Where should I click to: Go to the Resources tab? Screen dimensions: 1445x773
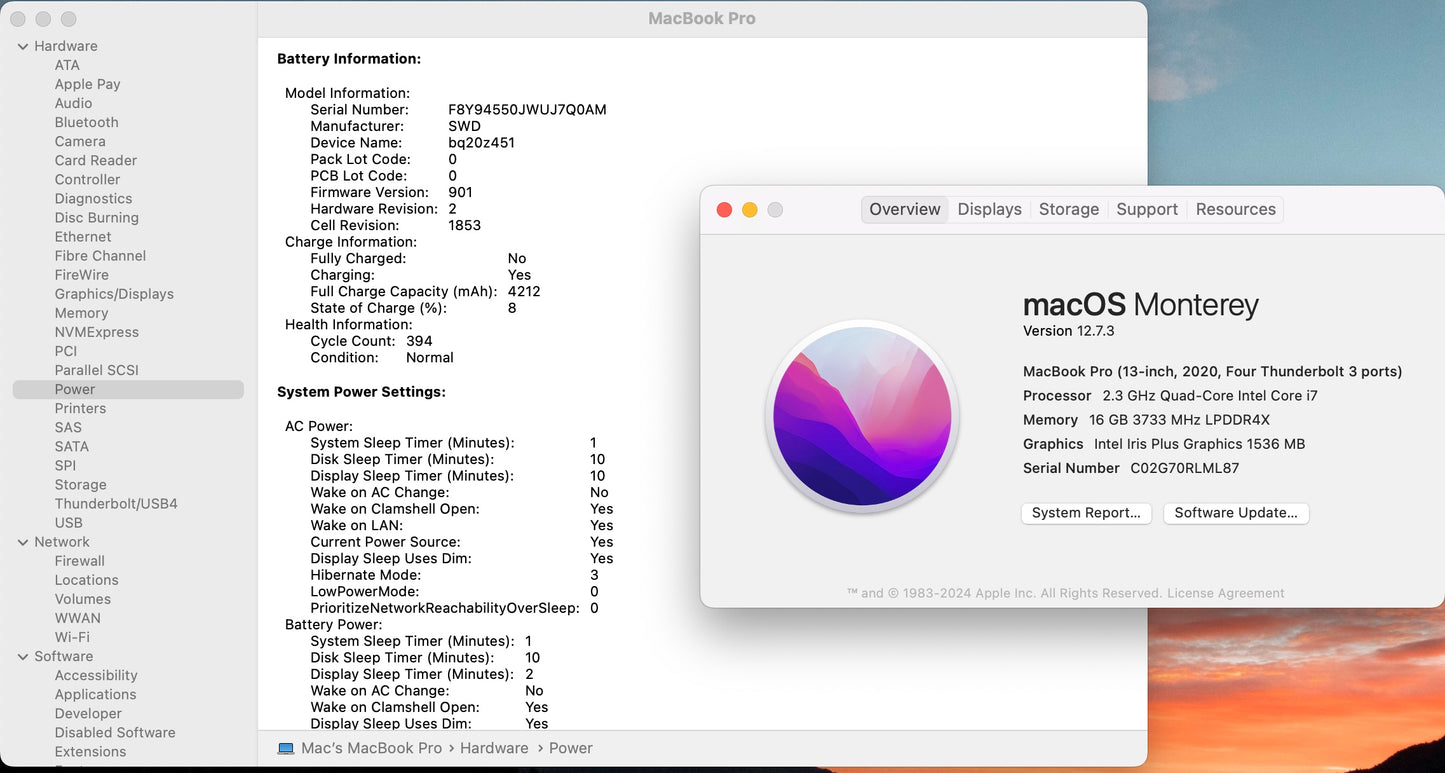click(x=1235, y=209)
